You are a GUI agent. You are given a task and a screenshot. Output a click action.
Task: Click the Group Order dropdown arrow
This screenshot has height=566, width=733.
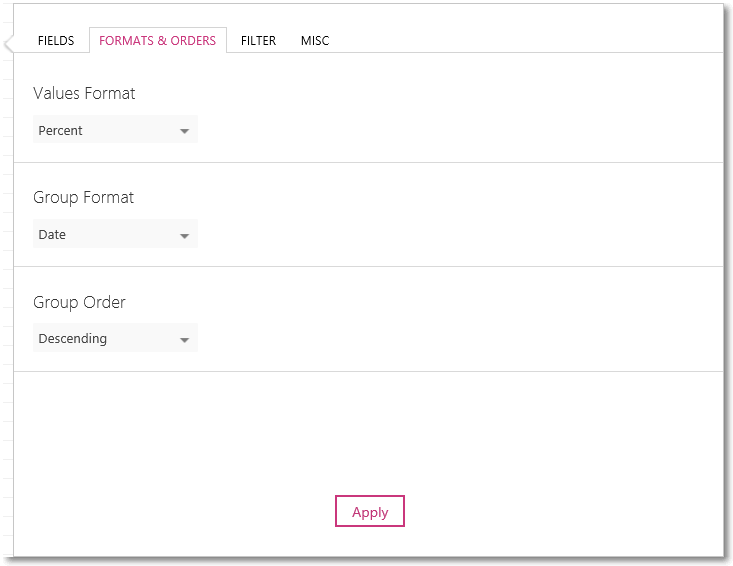click(184, 340)
